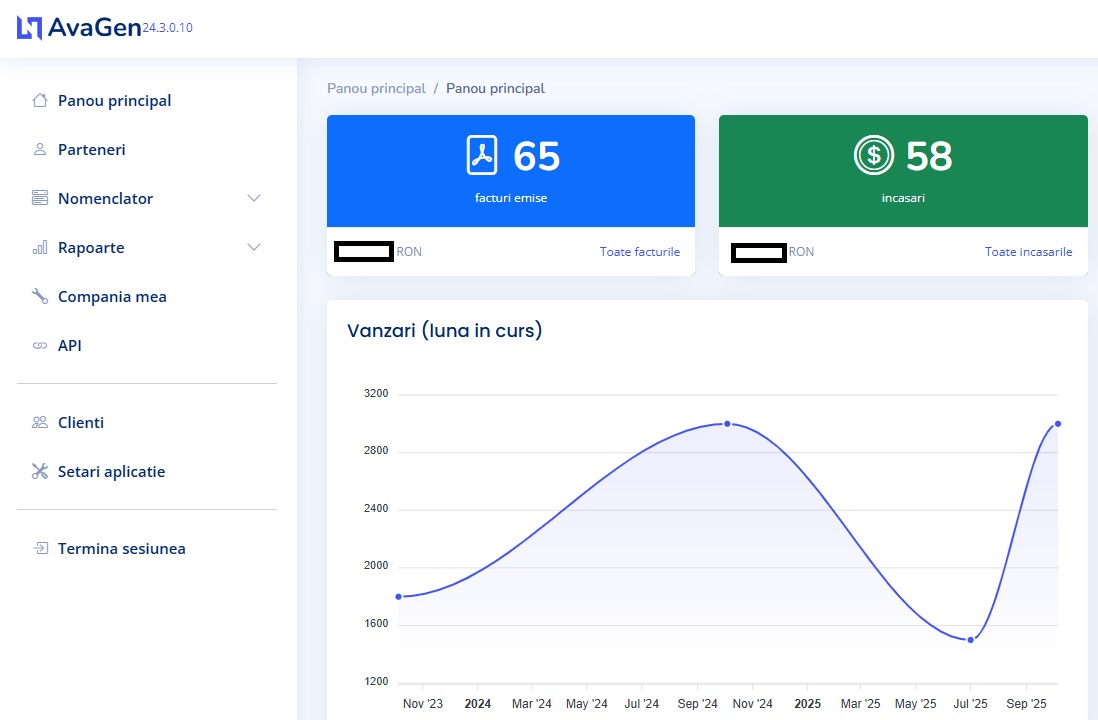This screenshot has width=1098, height=720.
Task: Click the dollar coin icon on green card
Action: [x=873, y=155]
